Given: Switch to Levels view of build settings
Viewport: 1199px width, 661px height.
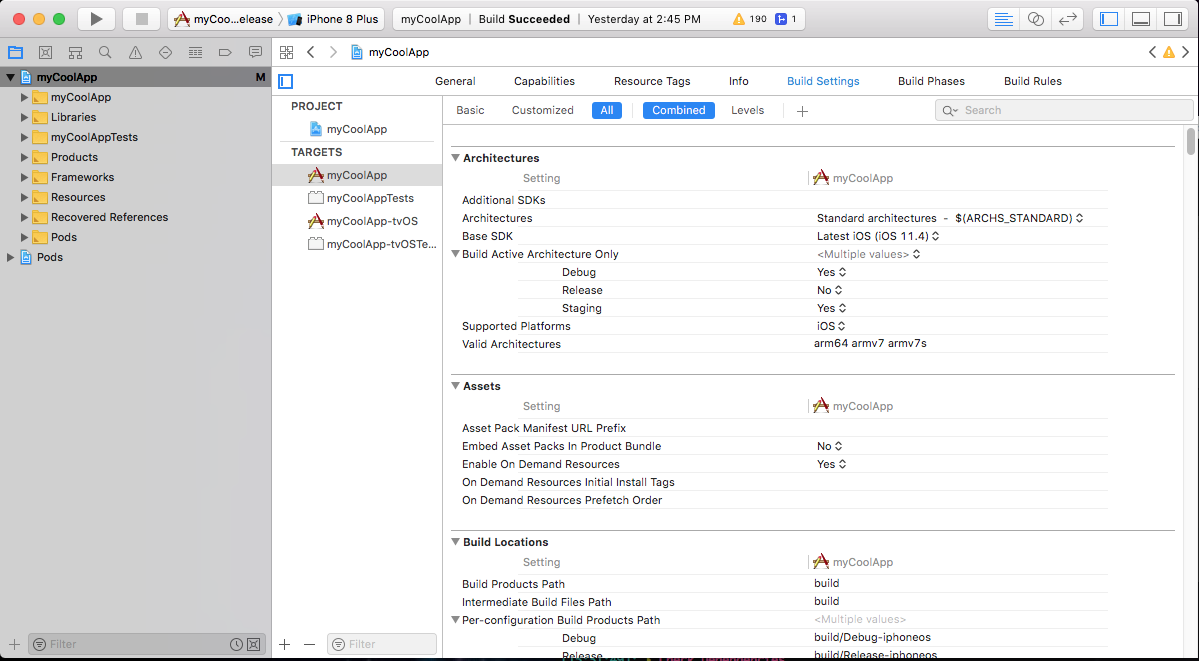Looking at the screenshot, I should pos(747,110).
